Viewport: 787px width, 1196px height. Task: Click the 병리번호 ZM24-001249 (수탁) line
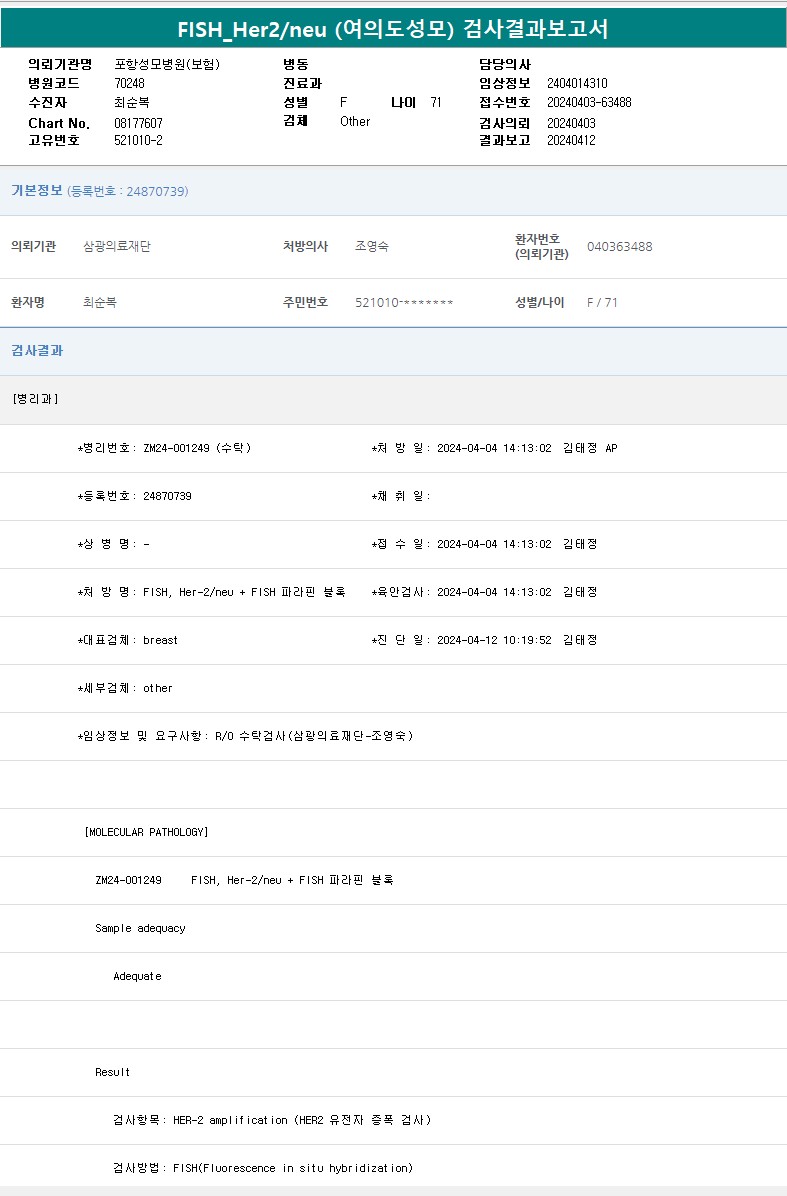(x=164, y=448)
